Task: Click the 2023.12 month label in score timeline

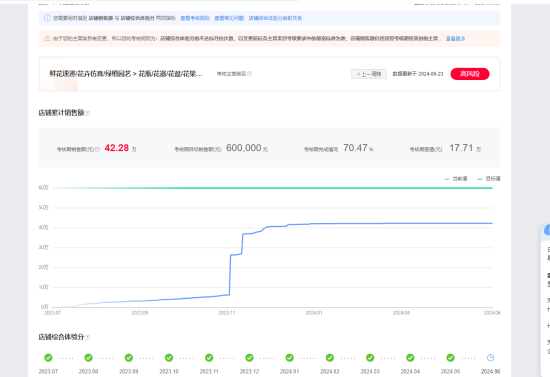Action: (249, 371)
